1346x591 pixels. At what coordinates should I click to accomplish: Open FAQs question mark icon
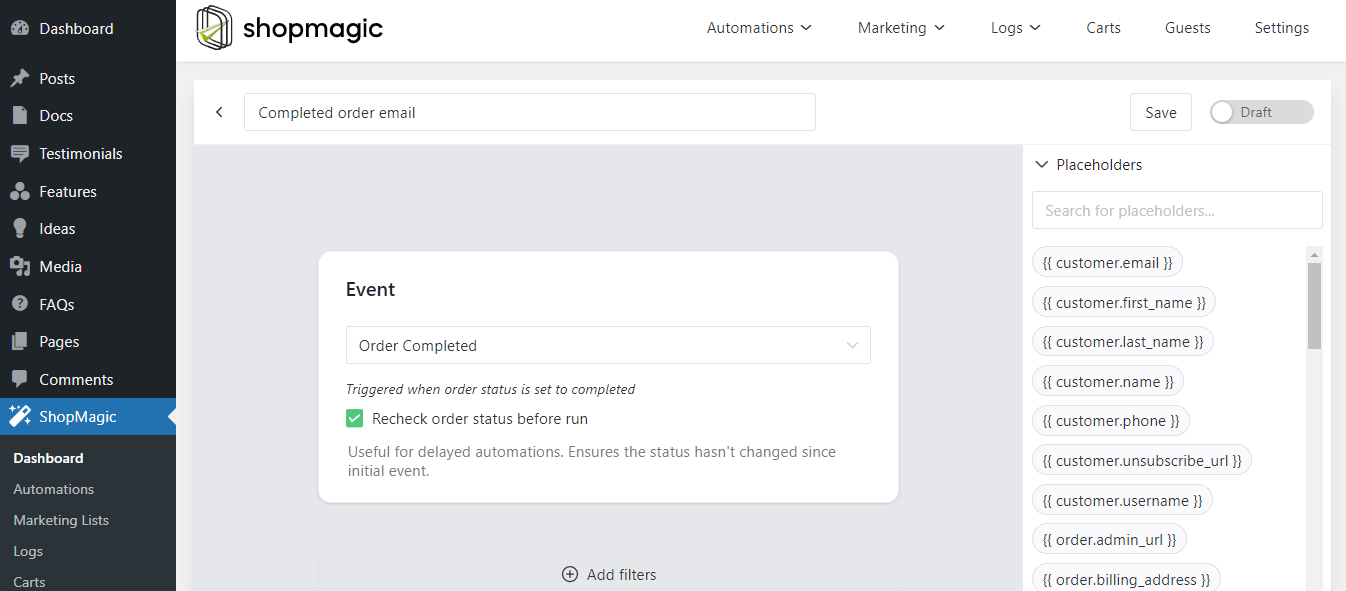[19, 304]
